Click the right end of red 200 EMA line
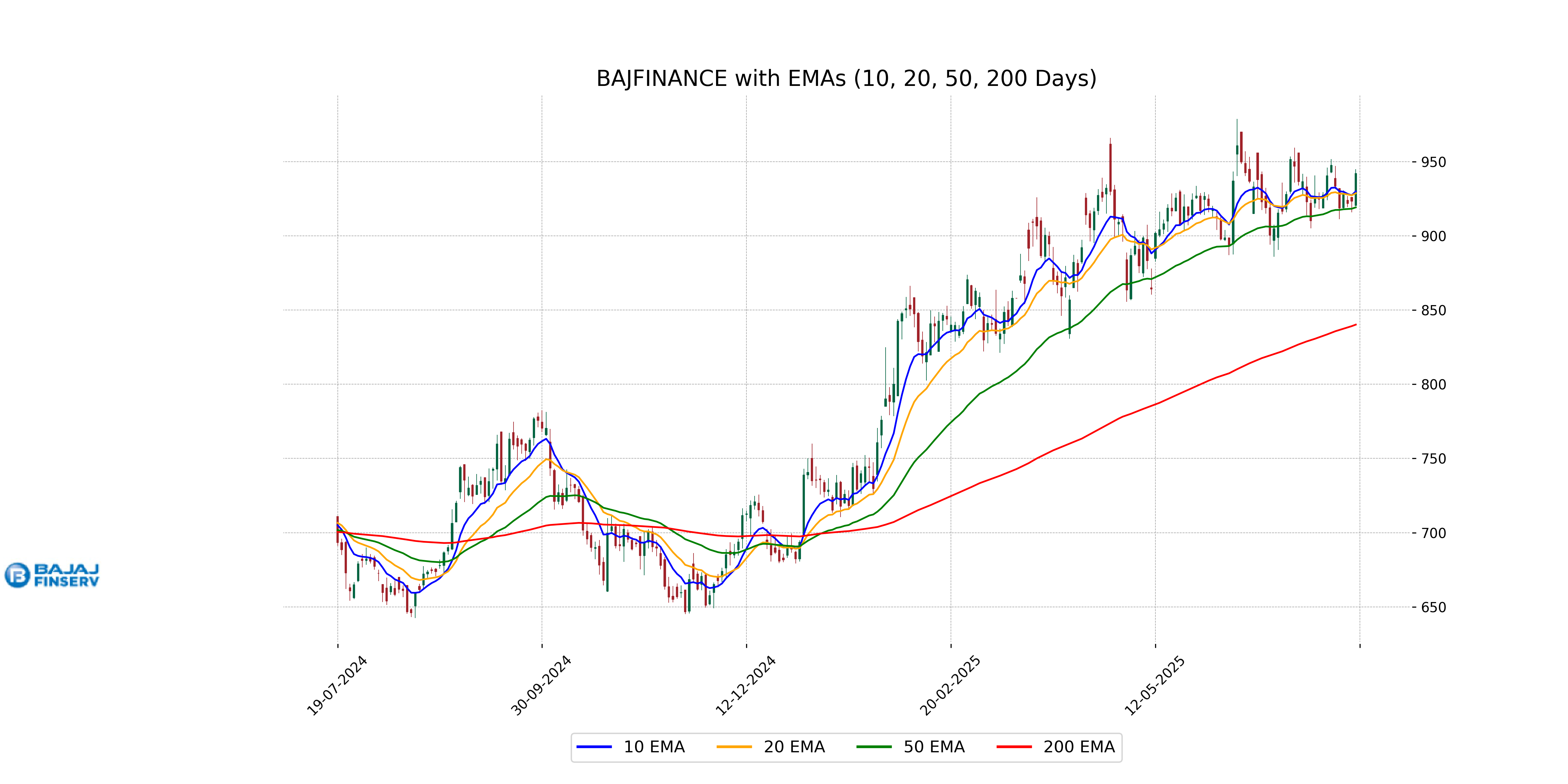 point(1355,325)
